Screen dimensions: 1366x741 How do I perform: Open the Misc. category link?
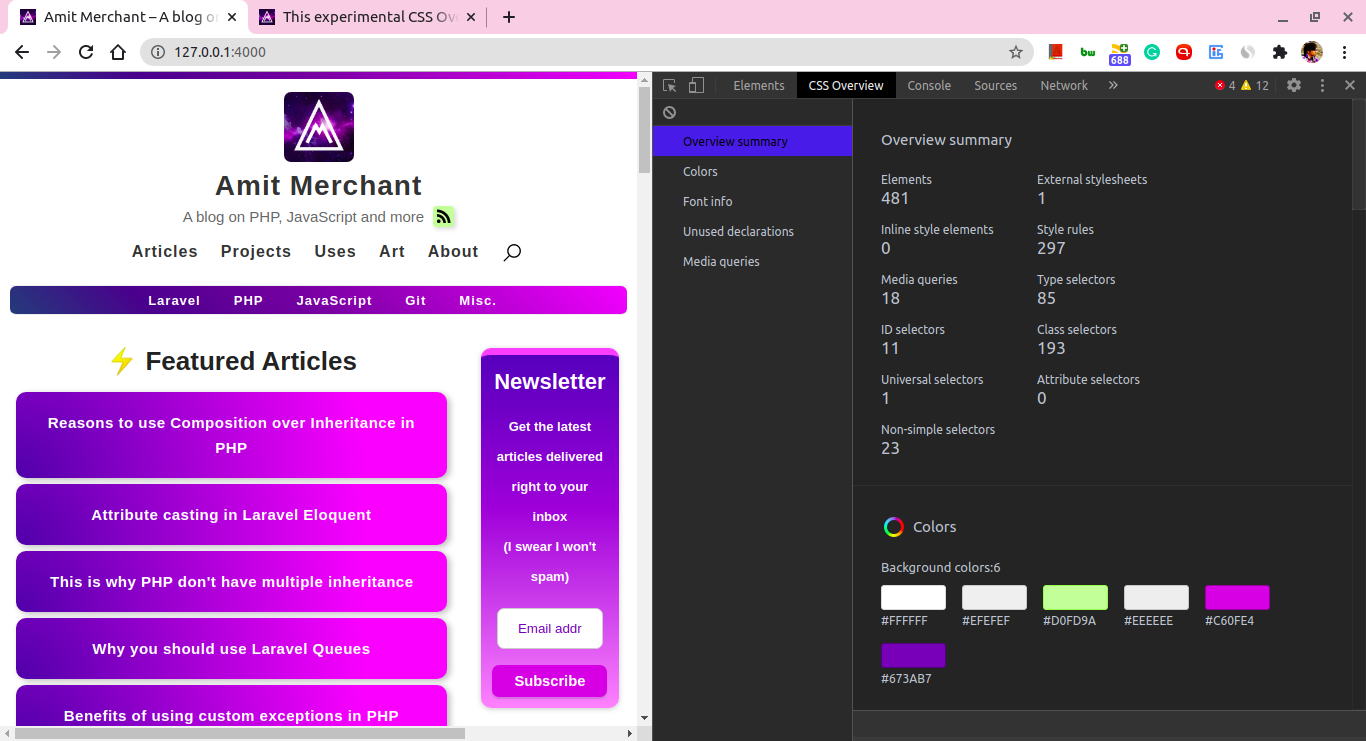(478, 300)
